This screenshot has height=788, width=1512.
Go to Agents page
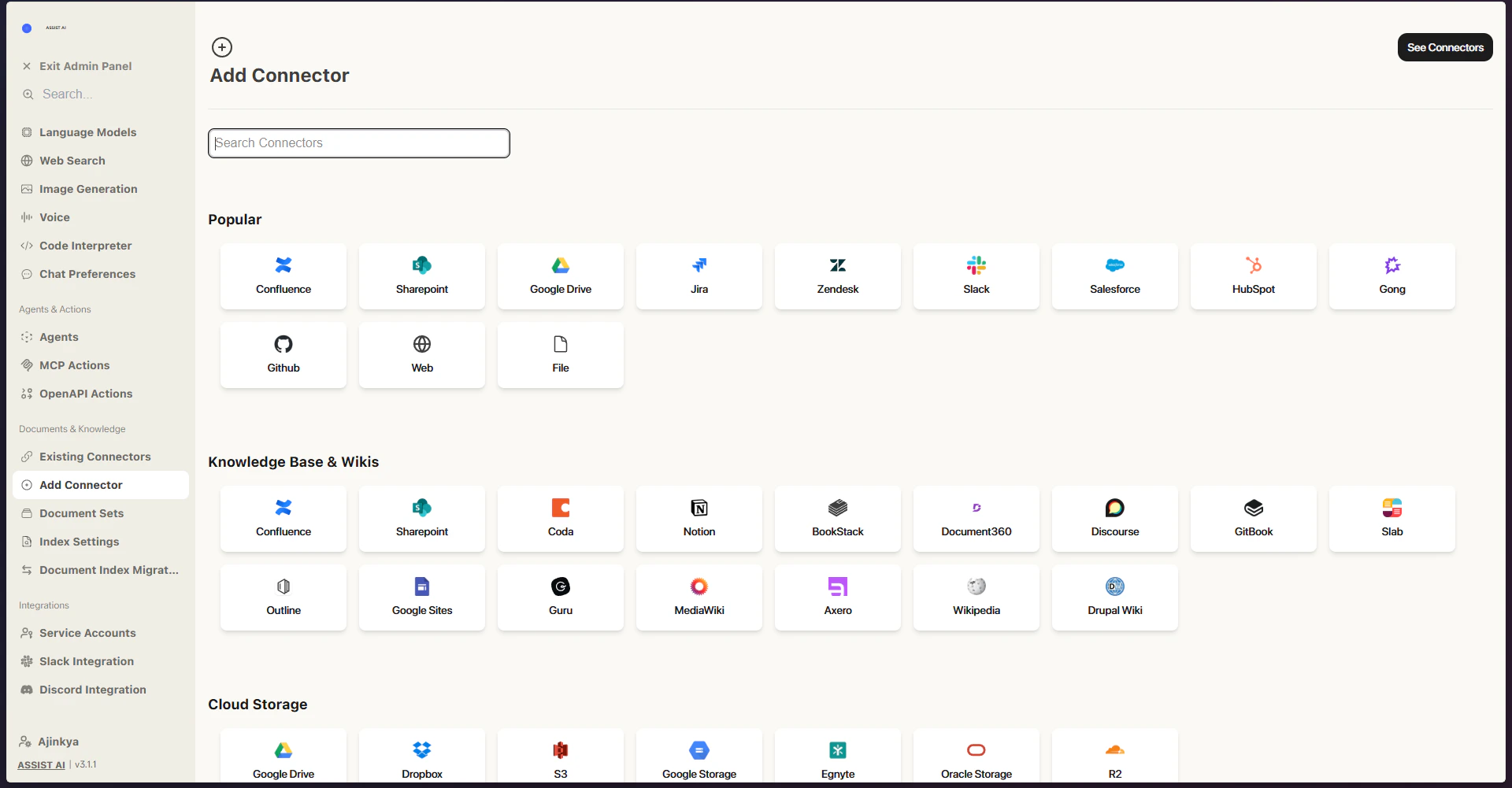(101, 337)
